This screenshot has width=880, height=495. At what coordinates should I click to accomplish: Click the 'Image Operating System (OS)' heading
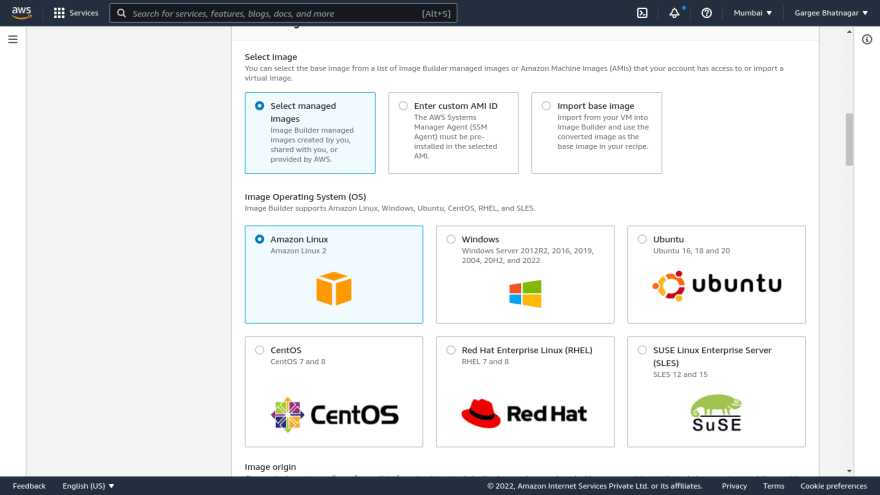point(305,197)
